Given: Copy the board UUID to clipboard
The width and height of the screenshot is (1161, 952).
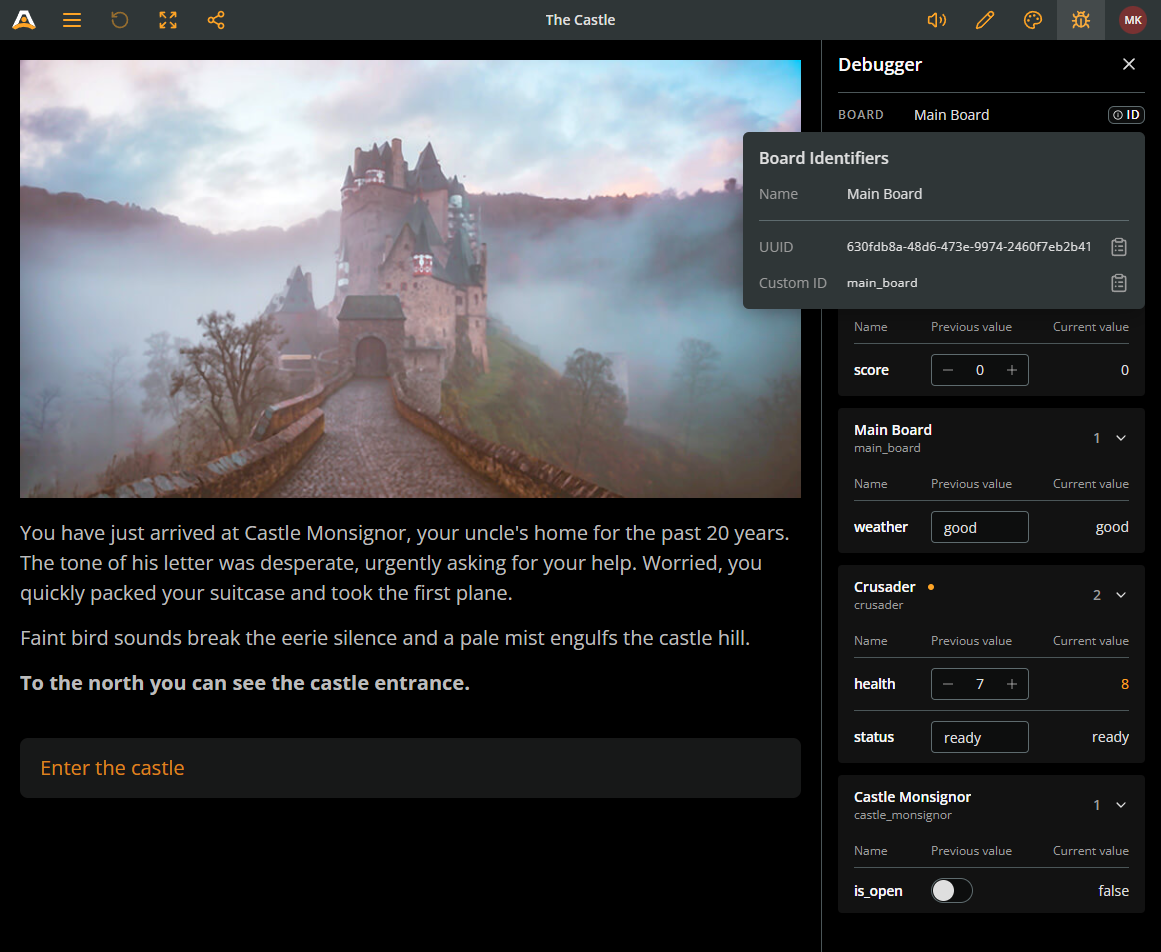Looking at the screenshot, I should pyautogui.click(x=1119, y=247).
